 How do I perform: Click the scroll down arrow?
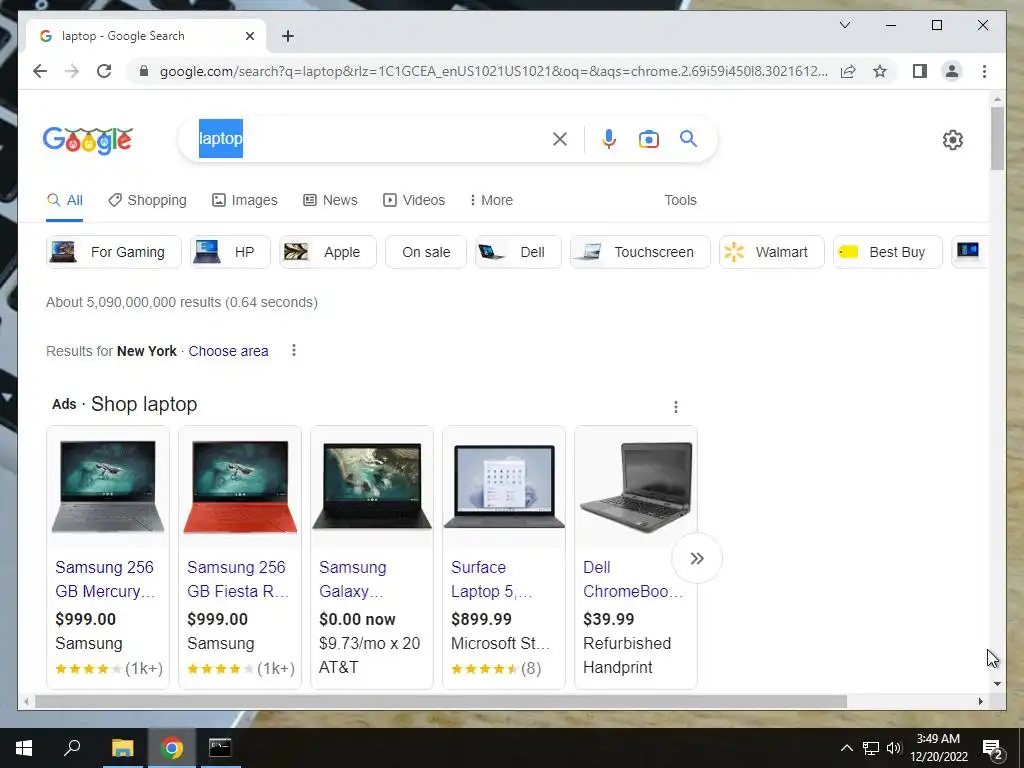pyautogui.click(x=997, y=684)
